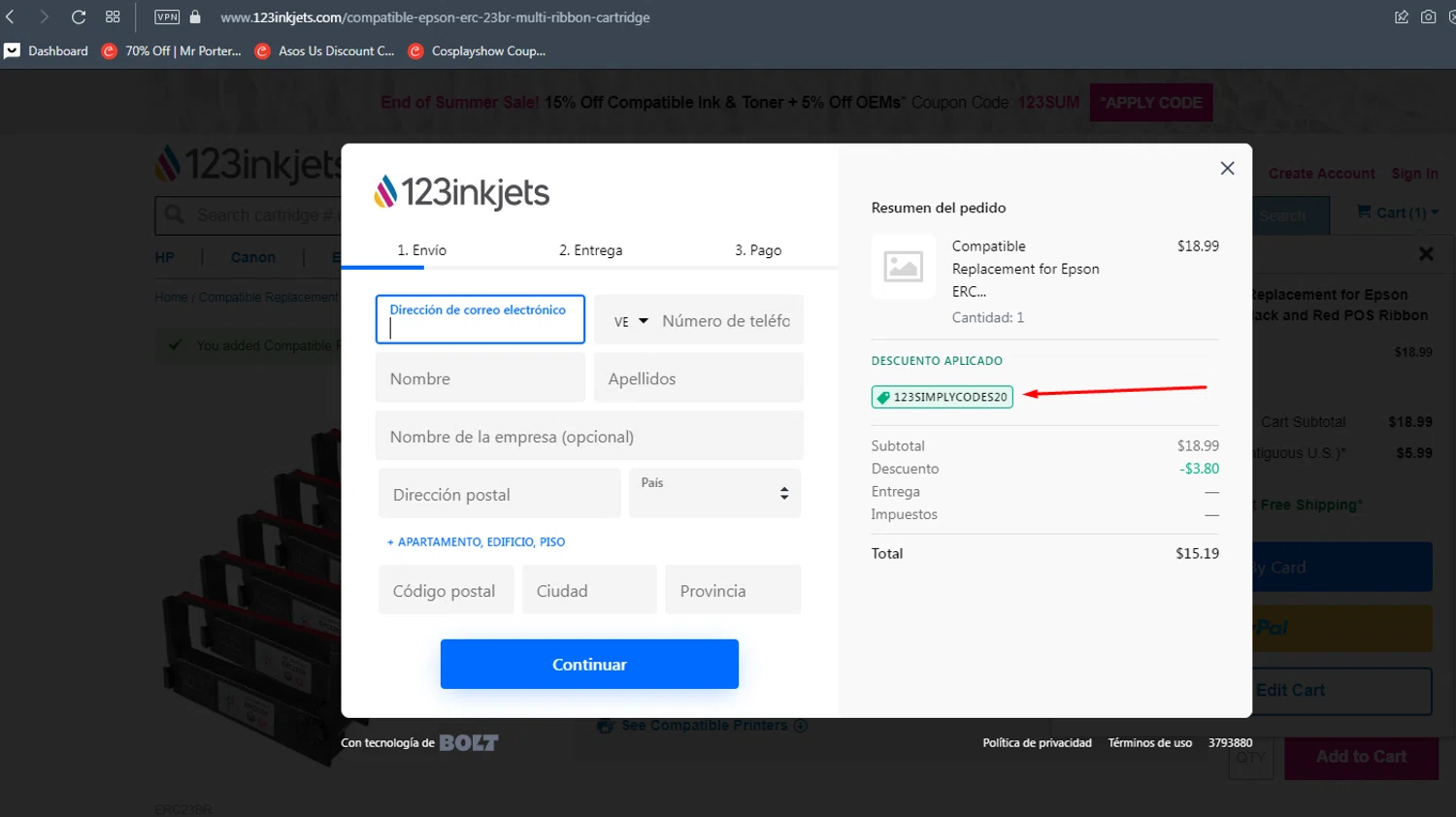This screenshot has height=817, width=1456.
Task: Click the APPLY CODE banner button
Action: coord(1151,103)
